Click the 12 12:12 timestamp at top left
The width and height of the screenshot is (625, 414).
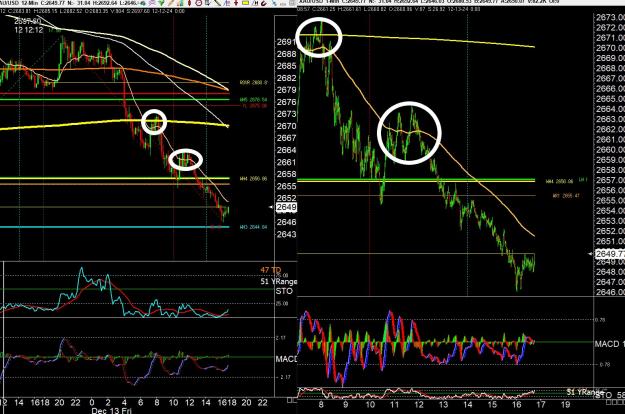pos(29,30)
